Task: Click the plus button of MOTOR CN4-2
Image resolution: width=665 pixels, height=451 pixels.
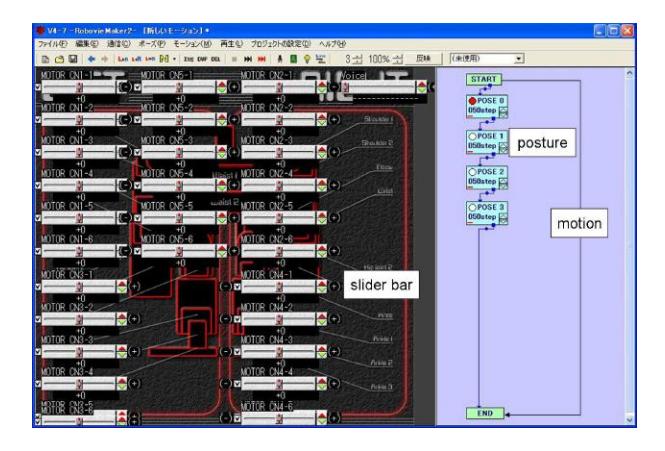Action: coord(334,319)
